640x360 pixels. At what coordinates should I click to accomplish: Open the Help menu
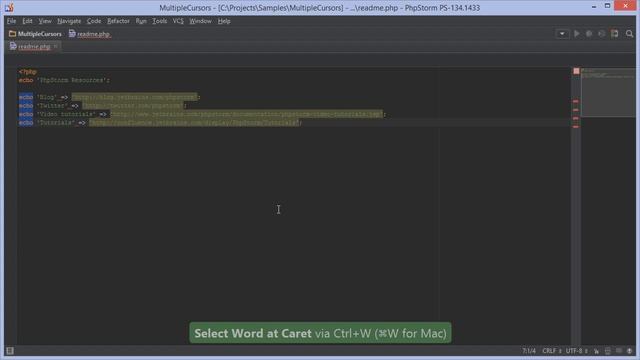pos(224,21)
